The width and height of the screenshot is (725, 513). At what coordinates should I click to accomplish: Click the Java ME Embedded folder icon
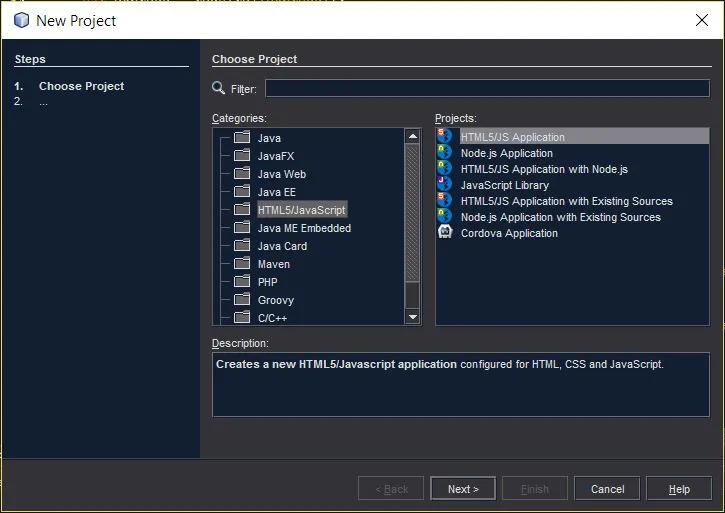pyautogui.click(x=242, y=227)
